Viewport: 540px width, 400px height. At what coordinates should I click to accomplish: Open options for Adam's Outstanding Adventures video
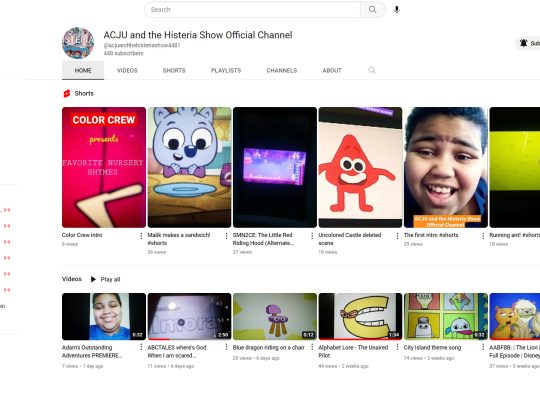point(141,347)
